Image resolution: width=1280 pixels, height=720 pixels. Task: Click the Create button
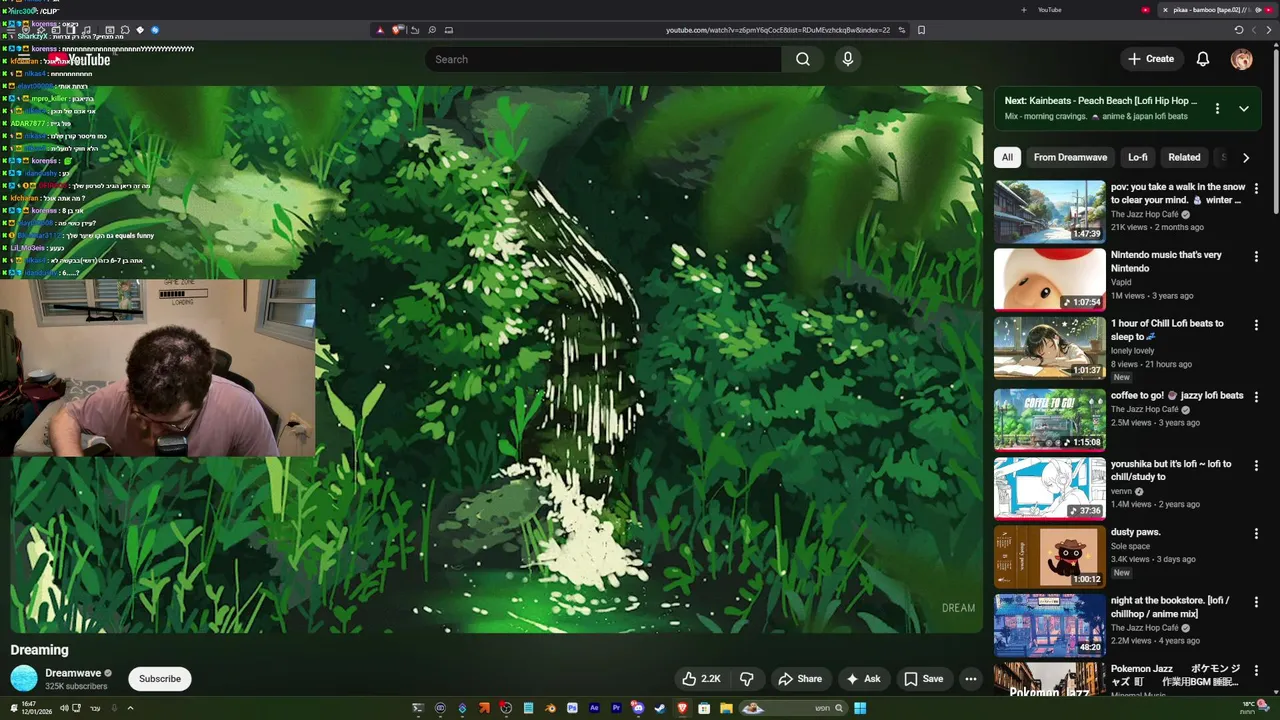pyautogui.click(x=1151, y=59)
